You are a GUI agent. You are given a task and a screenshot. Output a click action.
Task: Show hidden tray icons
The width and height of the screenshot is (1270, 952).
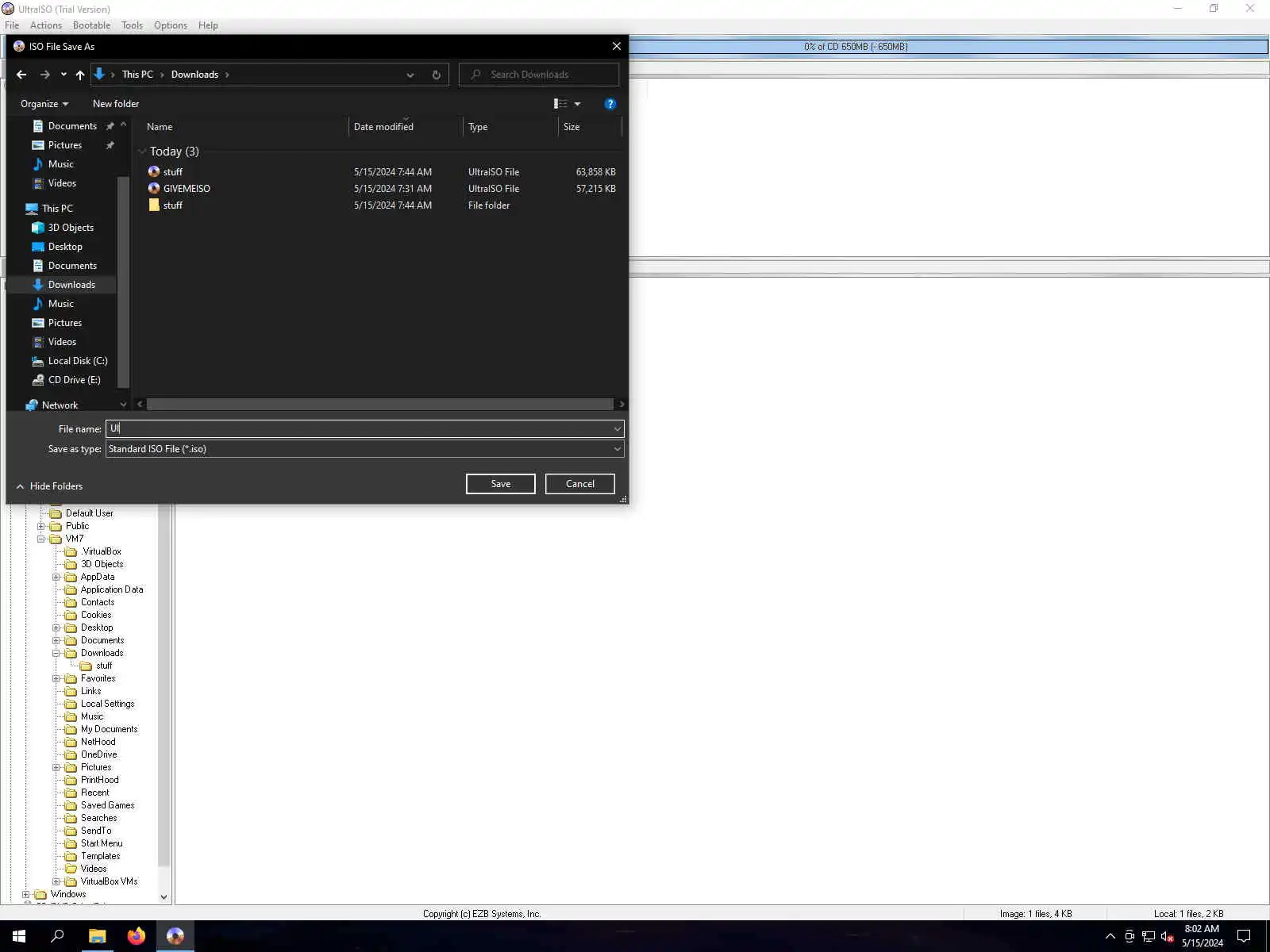pos(1110,936)
